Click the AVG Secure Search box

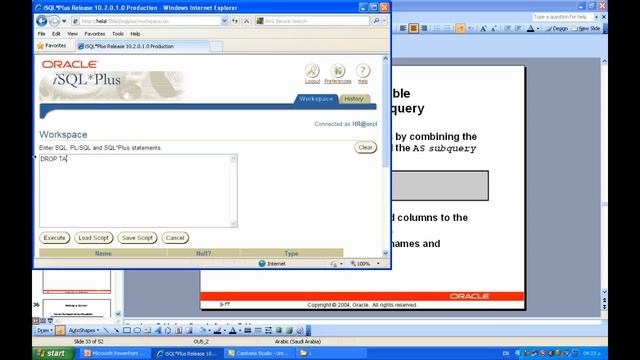pyautogui.click(x=312, y=21)
